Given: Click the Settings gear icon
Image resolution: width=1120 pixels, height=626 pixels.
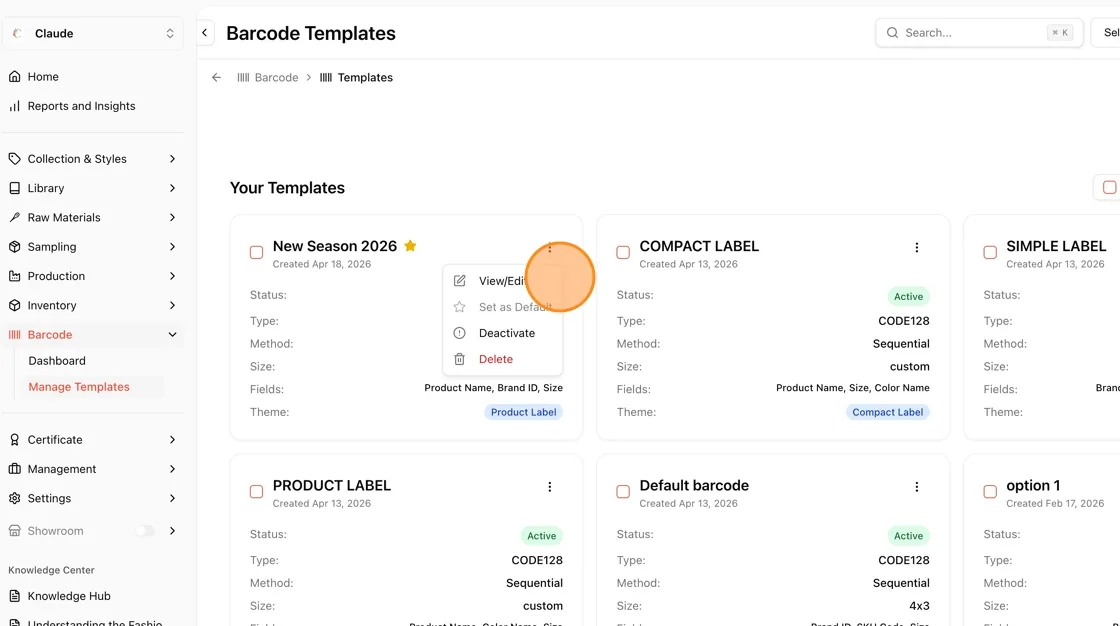Looking at the screenshot, I should pos(14,498).
